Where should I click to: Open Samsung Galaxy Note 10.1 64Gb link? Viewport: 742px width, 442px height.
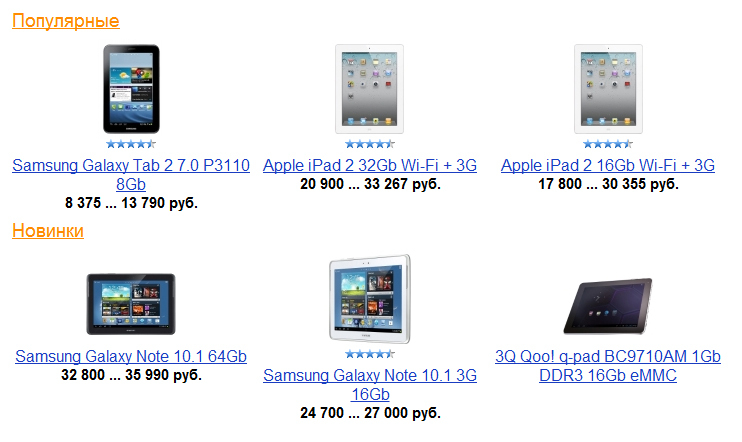click(131, 356)
